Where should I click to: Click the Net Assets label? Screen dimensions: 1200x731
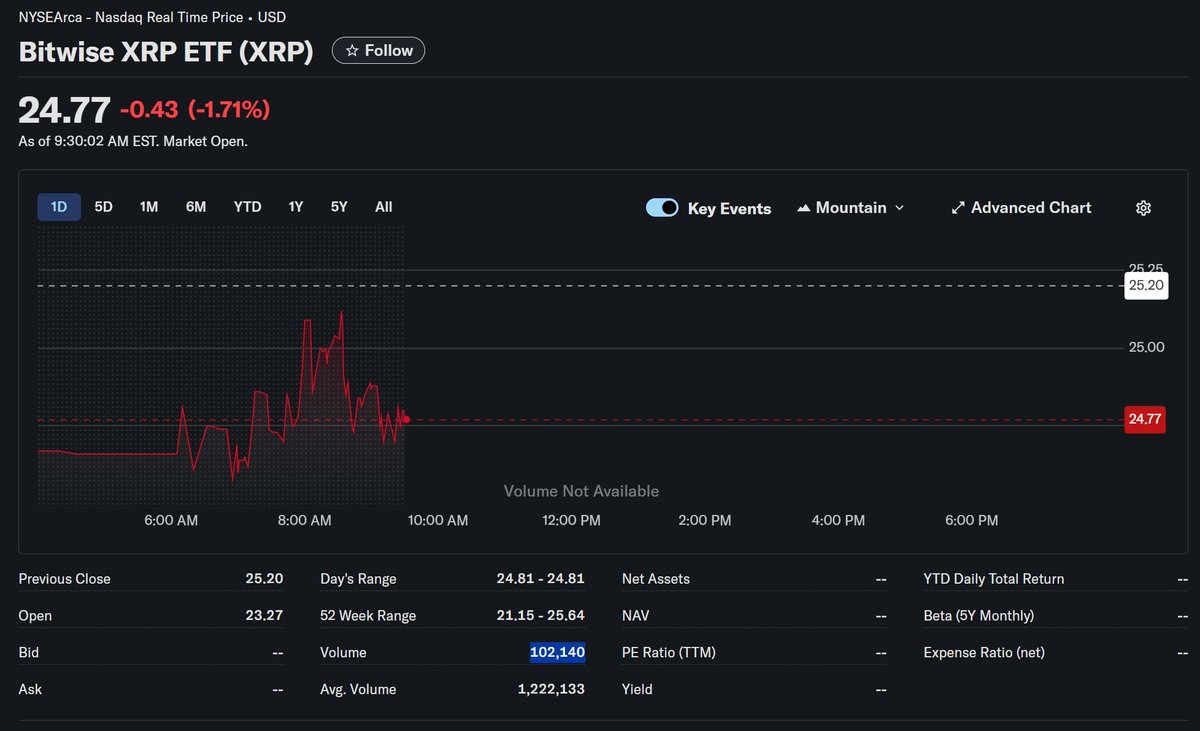[656, 579]
